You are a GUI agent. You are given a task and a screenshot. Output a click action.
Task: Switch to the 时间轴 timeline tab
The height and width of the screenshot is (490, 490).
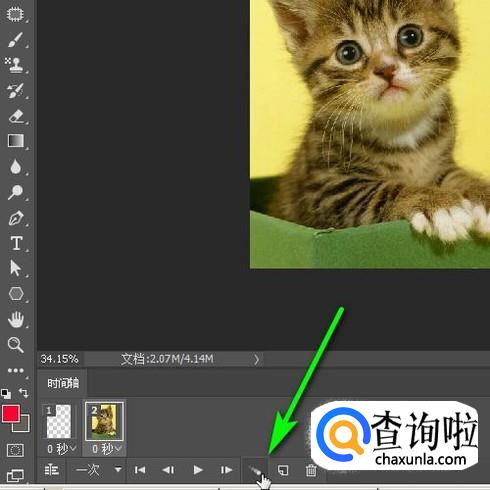point(63,383)
